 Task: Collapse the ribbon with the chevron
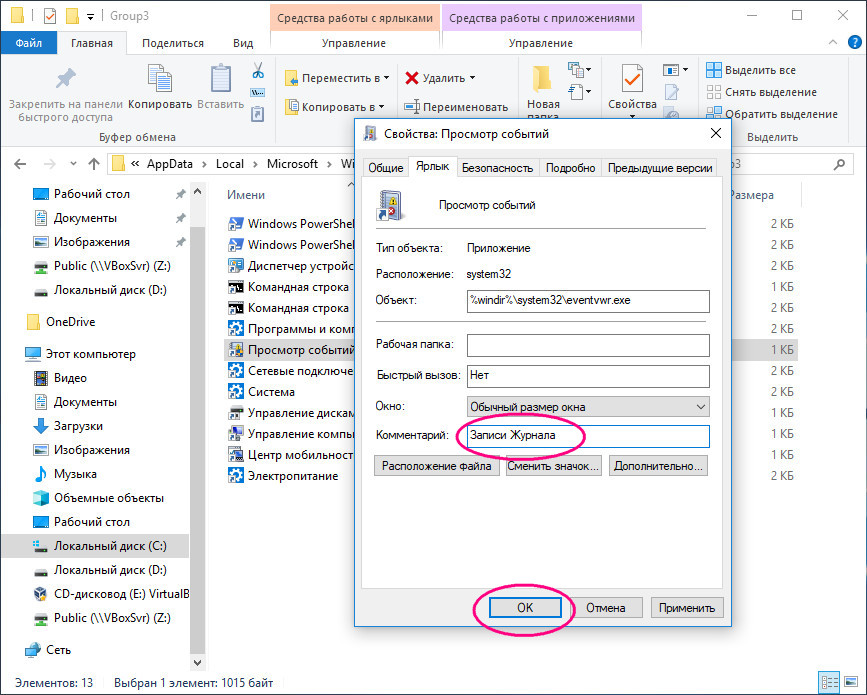coord(833,43)
